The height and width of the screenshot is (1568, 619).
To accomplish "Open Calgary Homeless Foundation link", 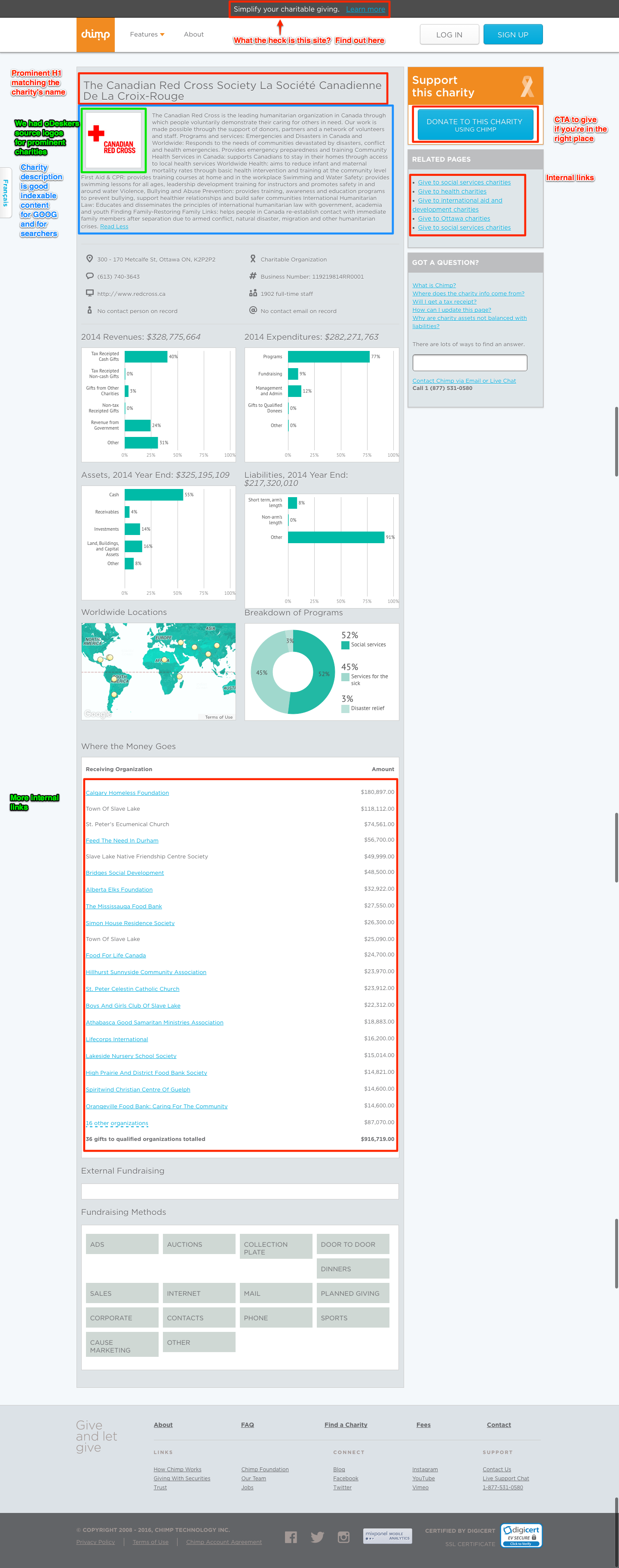I will 127,793.
